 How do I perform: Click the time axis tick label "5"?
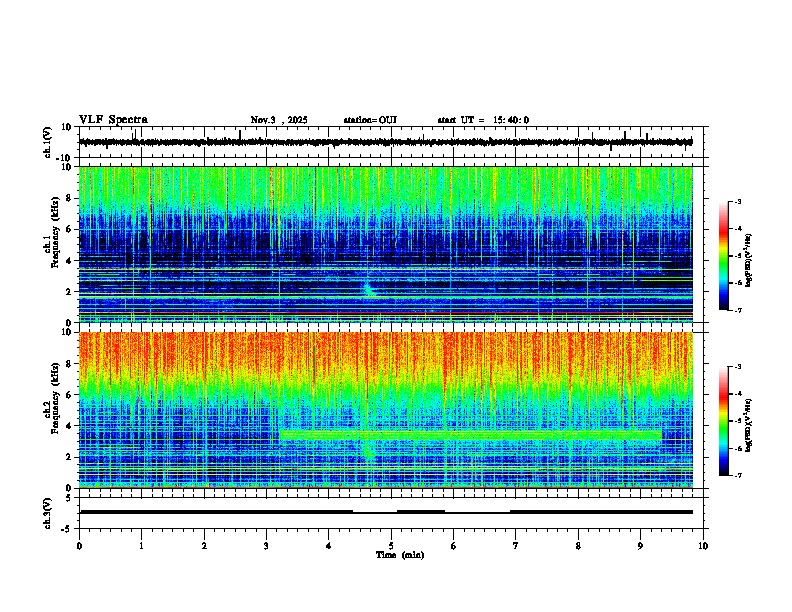(x=391, y=546)
